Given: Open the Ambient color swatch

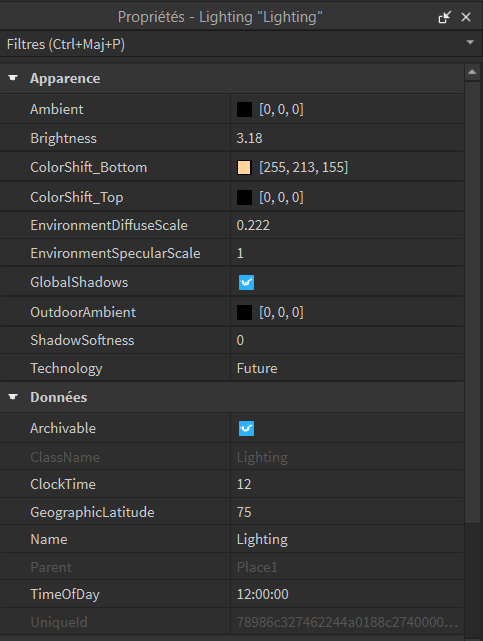Looking at the screenshot, I should click(x=244, y=110).
